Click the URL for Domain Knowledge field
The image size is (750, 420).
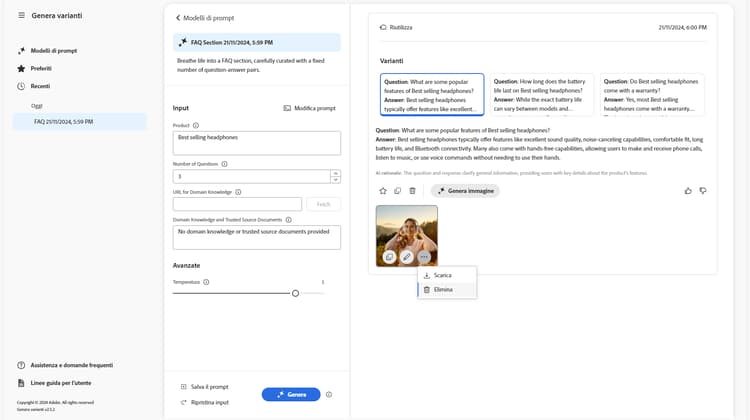(237, 204)
